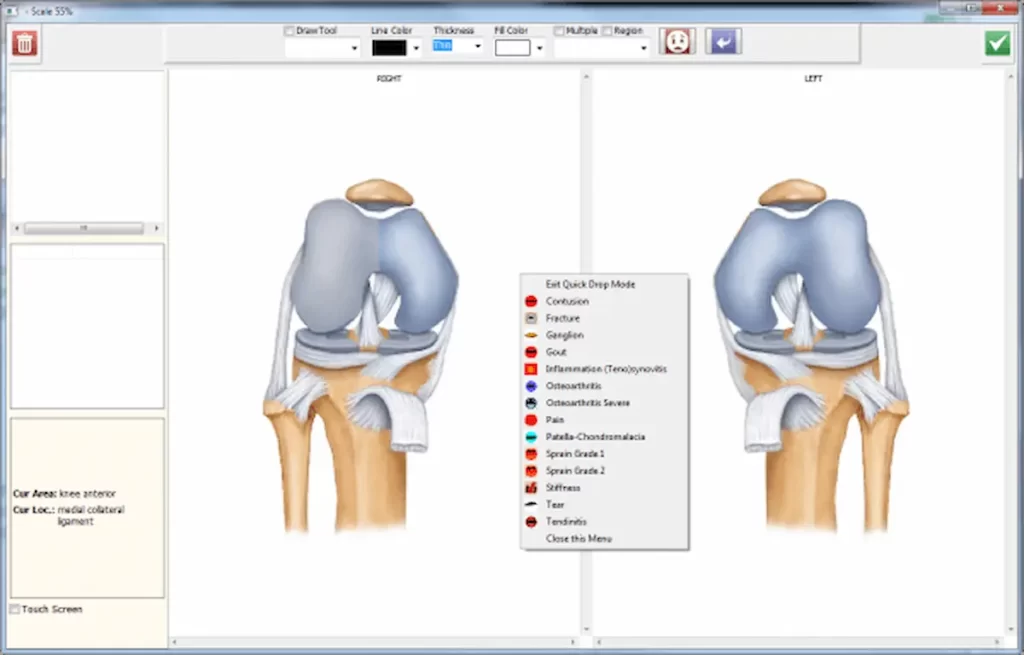
Task: Check the Multiple option
Action: (557, 30)
